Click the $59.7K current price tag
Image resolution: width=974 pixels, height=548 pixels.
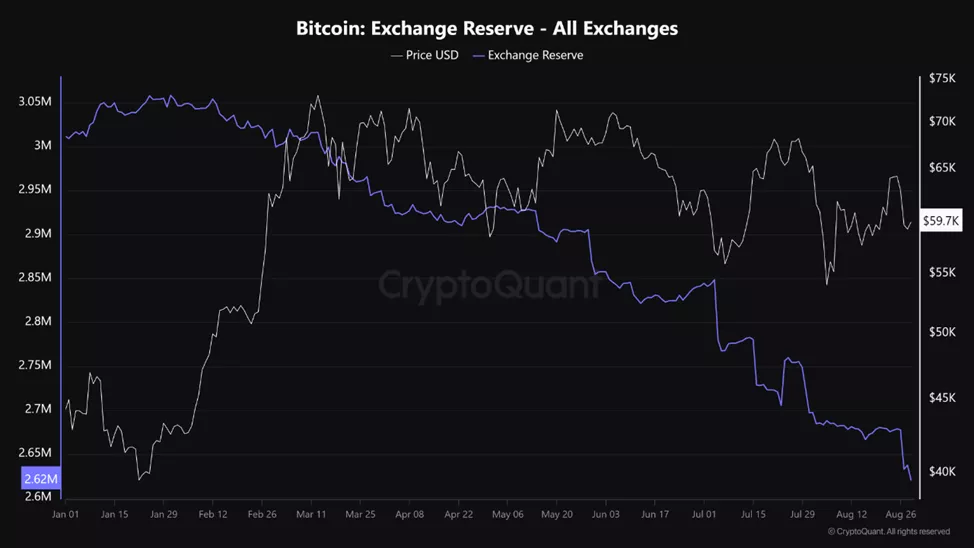pos(941,220)
